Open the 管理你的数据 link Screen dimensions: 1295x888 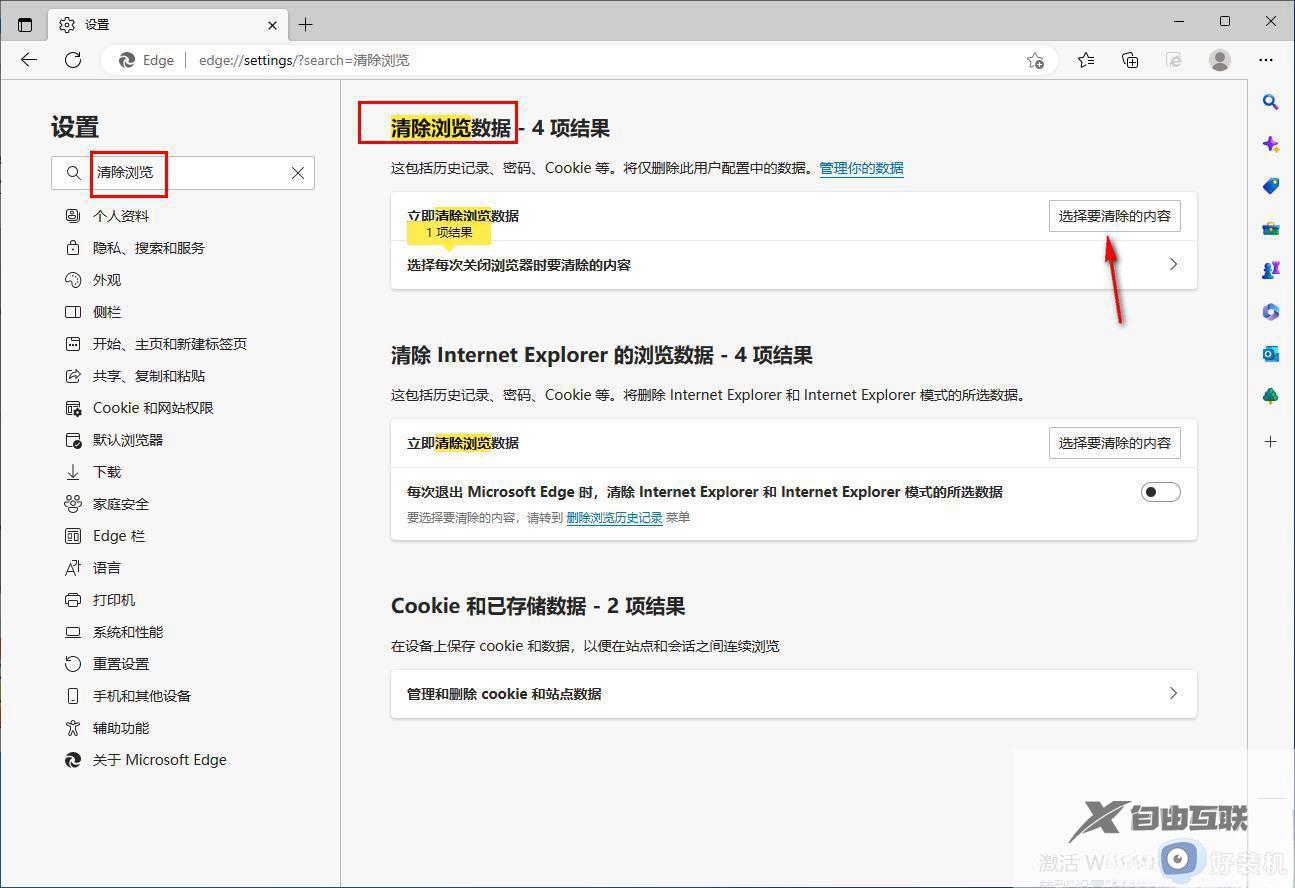coord(861,168)
